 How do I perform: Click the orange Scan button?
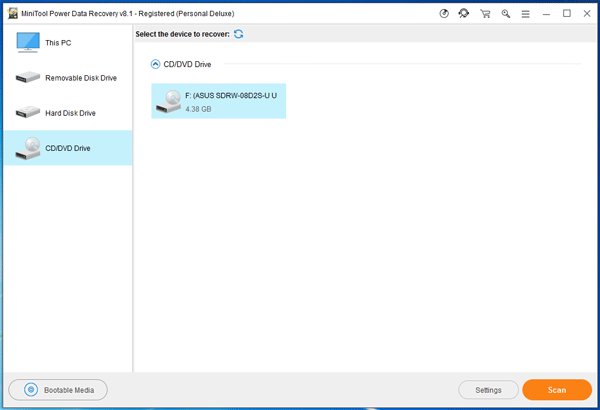coord(557,390)
